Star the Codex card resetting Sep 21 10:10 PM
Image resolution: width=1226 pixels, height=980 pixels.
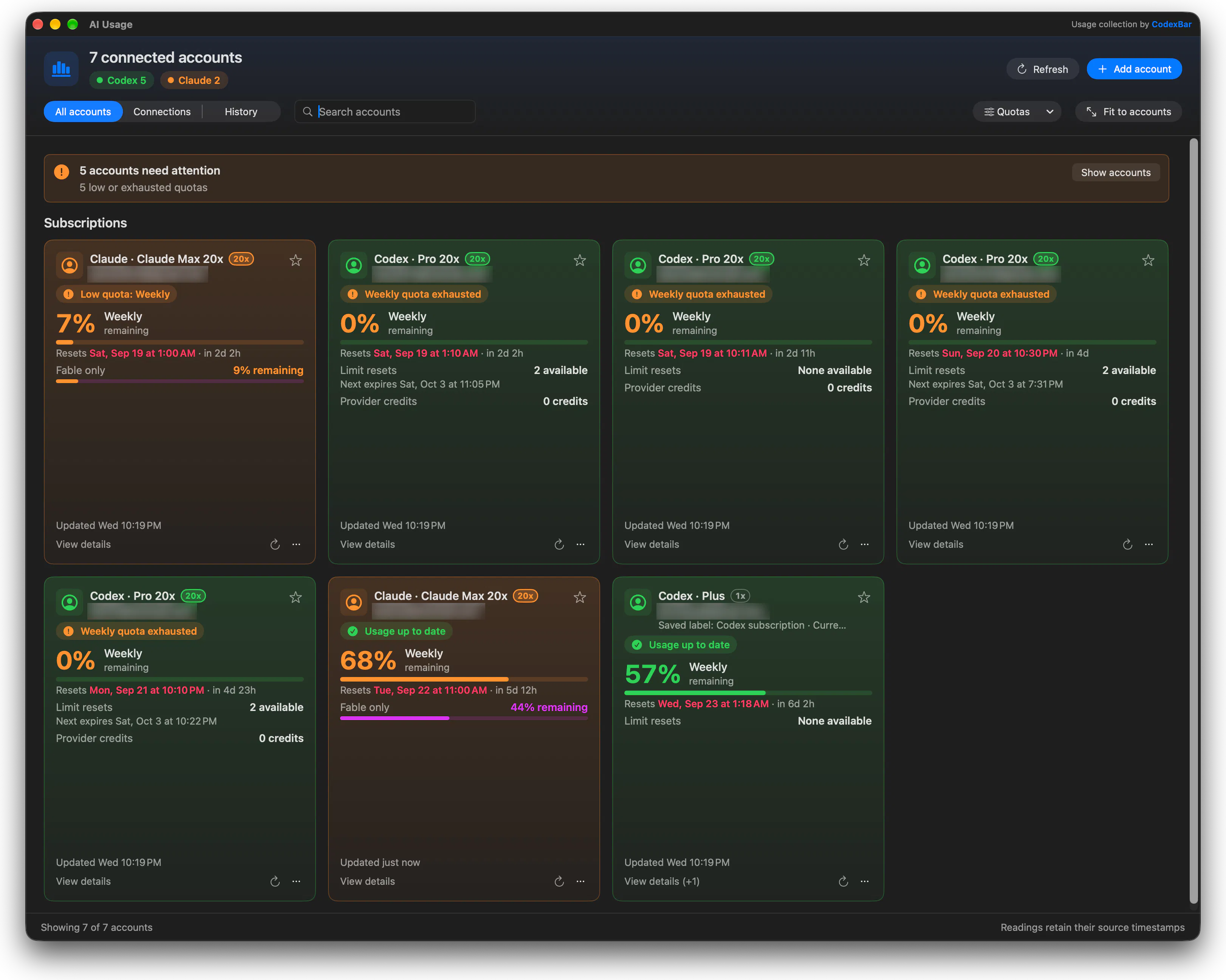click(x=296, y=597)
